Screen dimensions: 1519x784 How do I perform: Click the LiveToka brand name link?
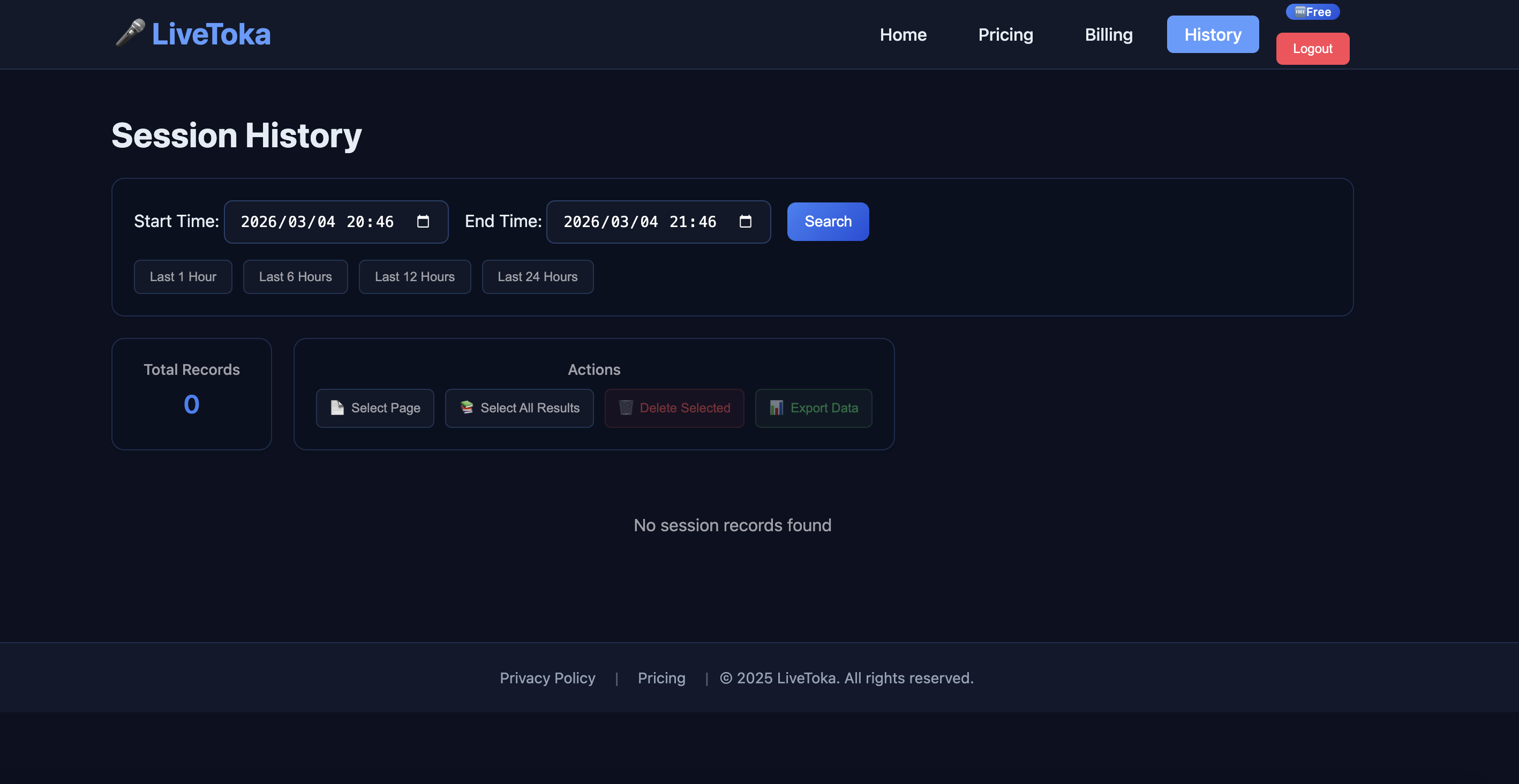[211, 34]
